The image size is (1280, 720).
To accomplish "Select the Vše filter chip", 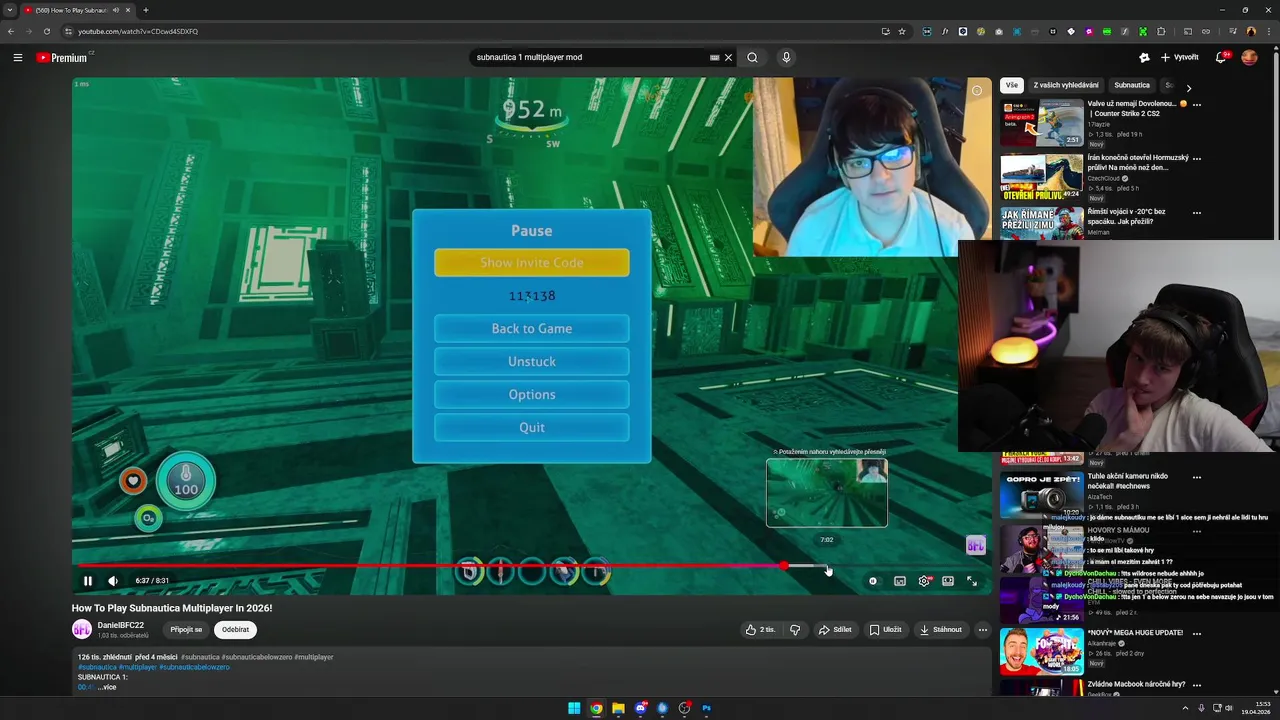I will coord(1012,85).
